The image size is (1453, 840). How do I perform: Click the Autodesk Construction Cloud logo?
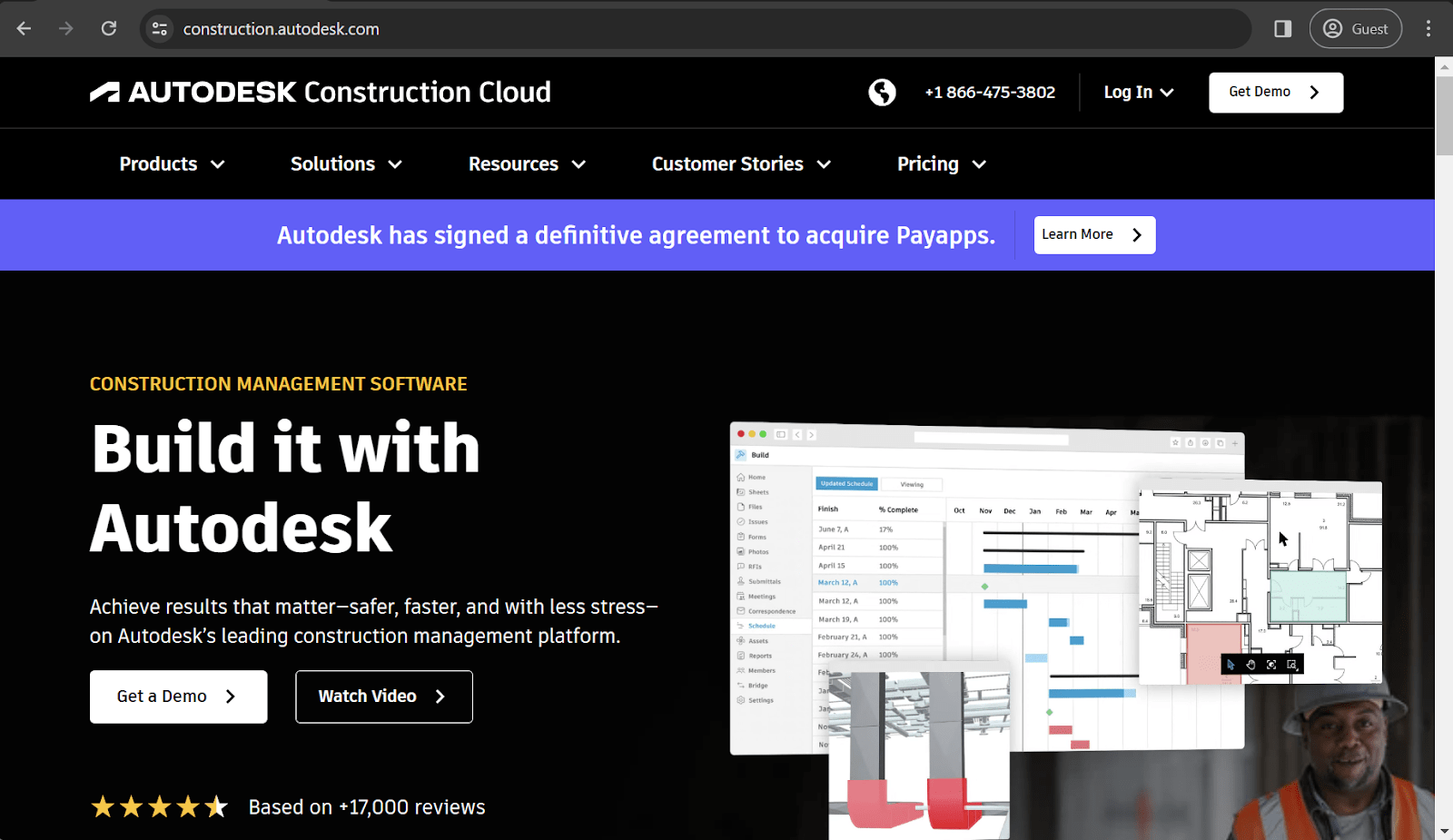321,92
